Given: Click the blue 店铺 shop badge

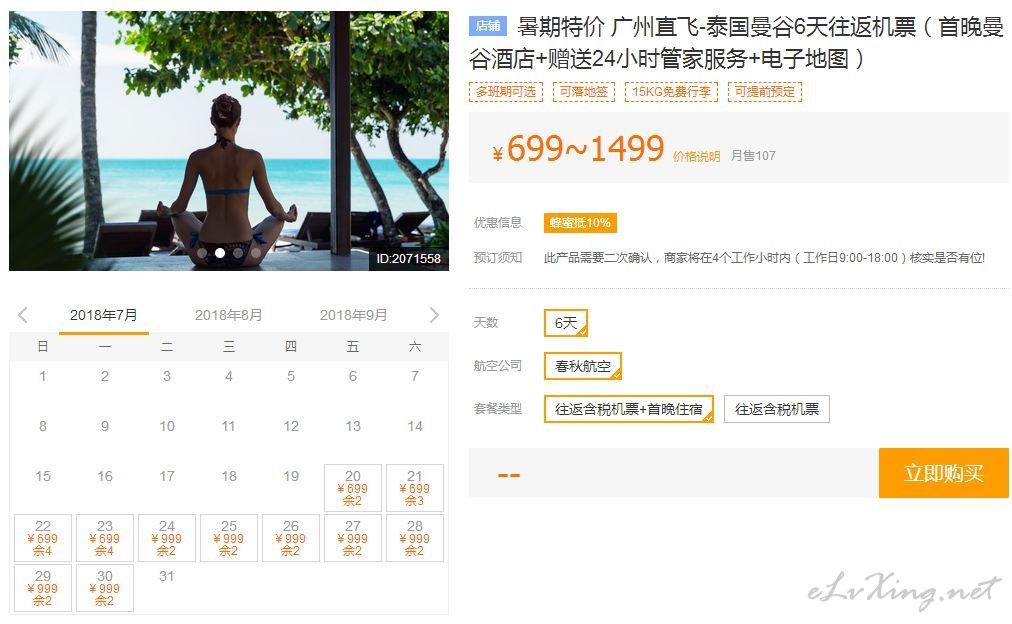Looking at the screenshot, I should pyautogui.click(x=488, y=26).
